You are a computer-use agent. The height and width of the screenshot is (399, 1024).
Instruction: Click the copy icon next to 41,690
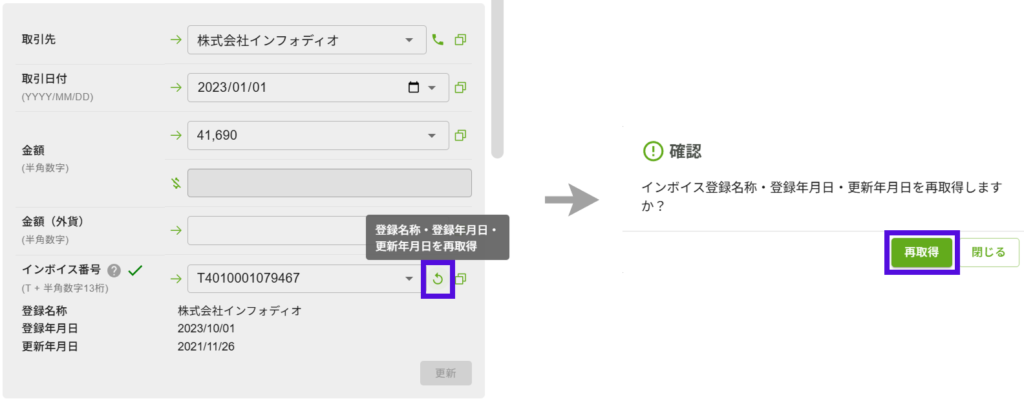[460, 135]
